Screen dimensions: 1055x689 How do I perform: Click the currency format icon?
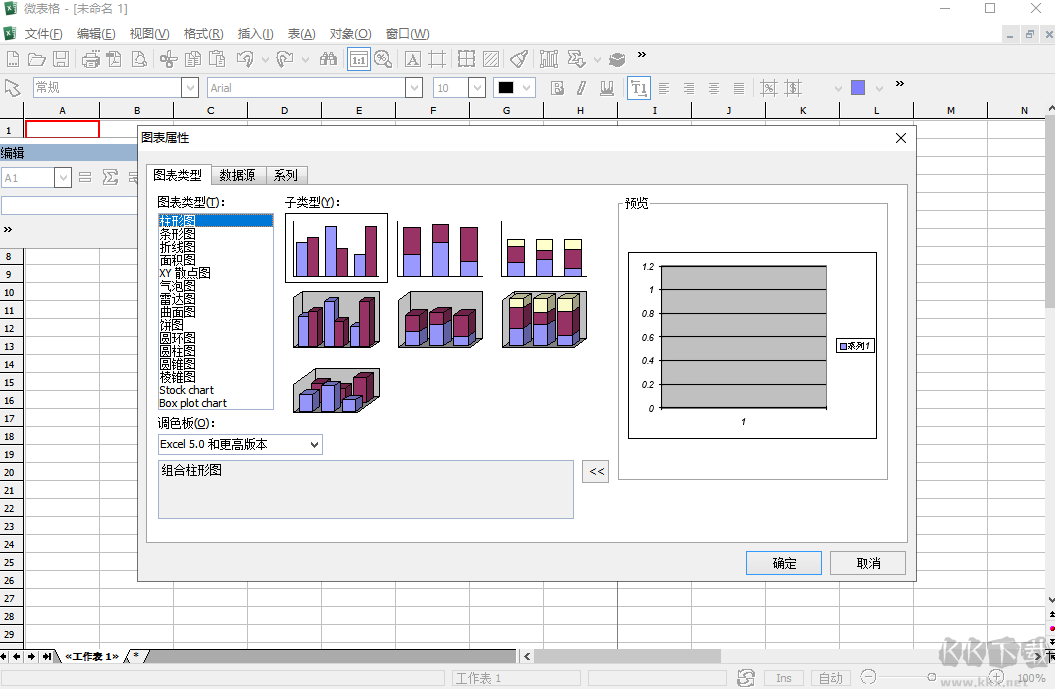(x=793, y=87)
